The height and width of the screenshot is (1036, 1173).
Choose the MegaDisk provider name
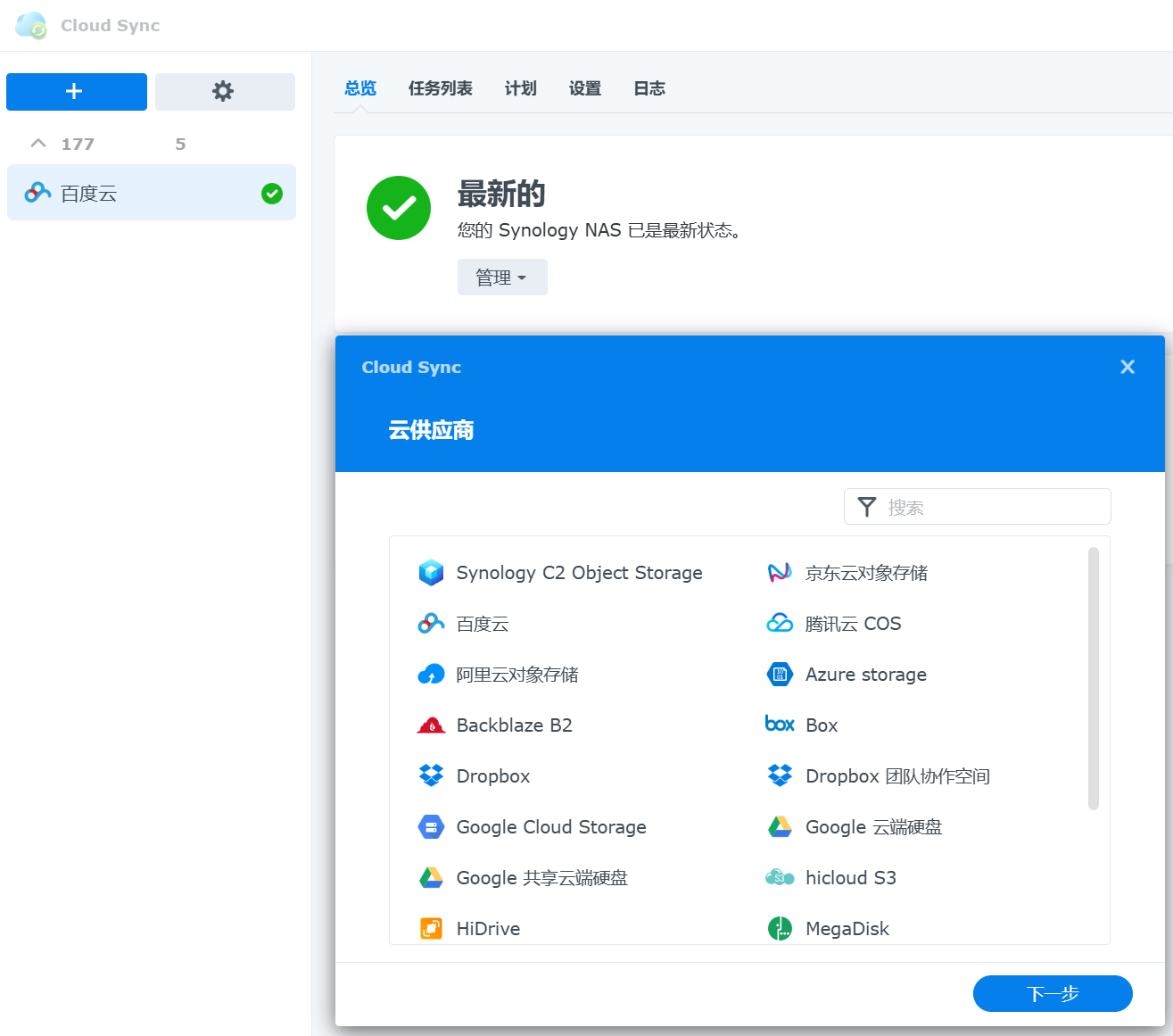pyautogui.click(x=847, y=929)
